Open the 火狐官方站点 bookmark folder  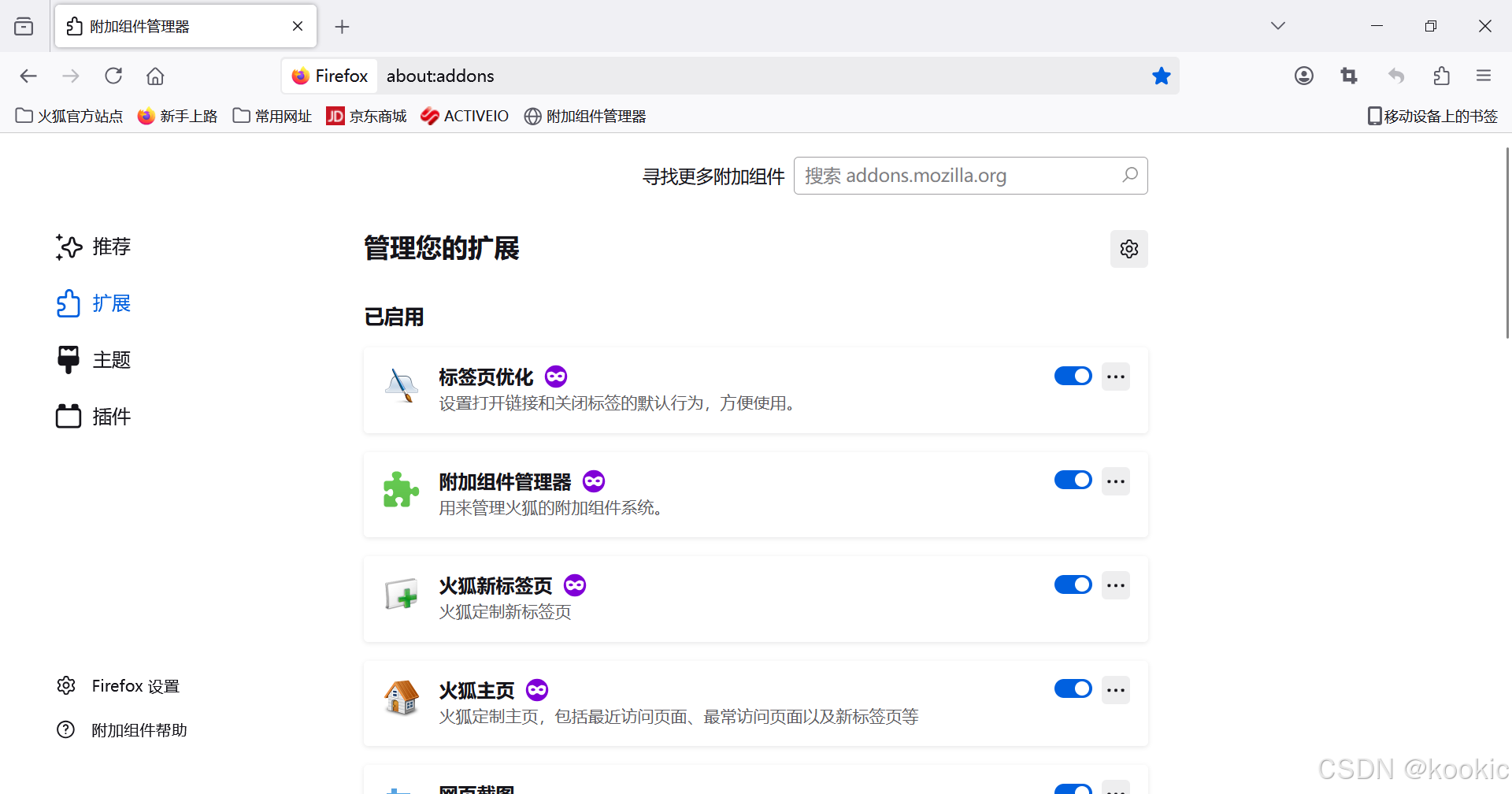coord(69,116)
